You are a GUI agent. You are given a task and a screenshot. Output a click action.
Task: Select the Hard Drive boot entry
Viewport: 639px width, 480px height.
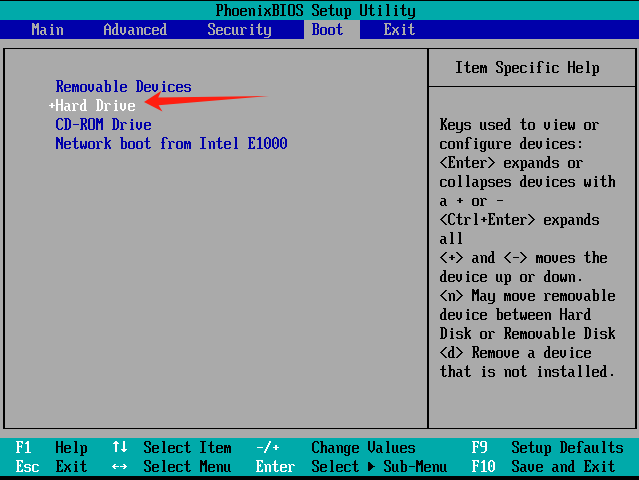[x=95, y=106]
